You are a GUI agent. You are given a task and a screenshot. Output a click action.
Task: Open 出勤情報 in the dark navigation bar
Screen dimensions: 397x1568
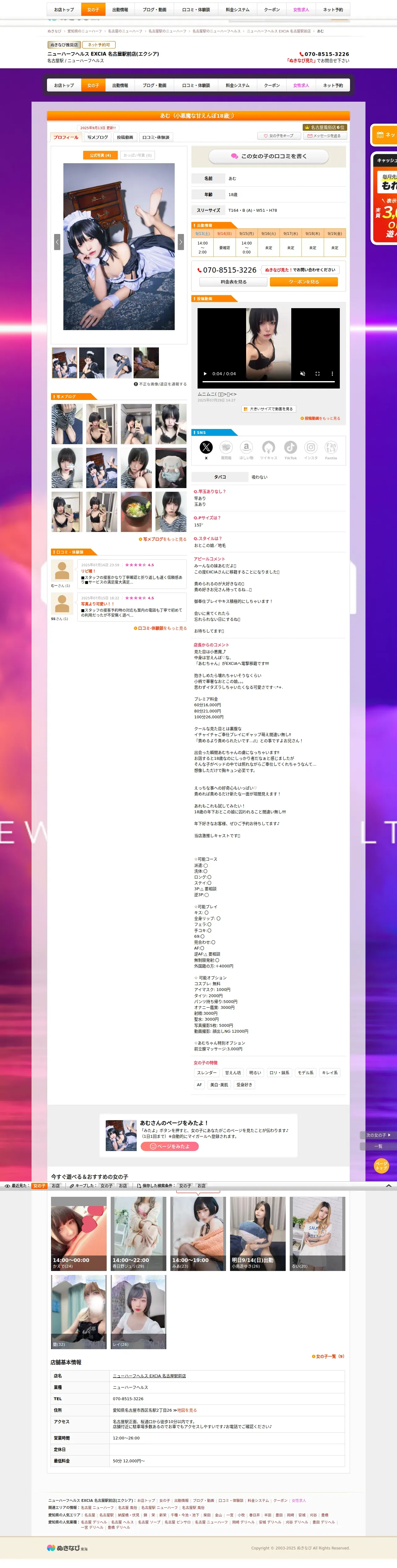coord(121,86)
